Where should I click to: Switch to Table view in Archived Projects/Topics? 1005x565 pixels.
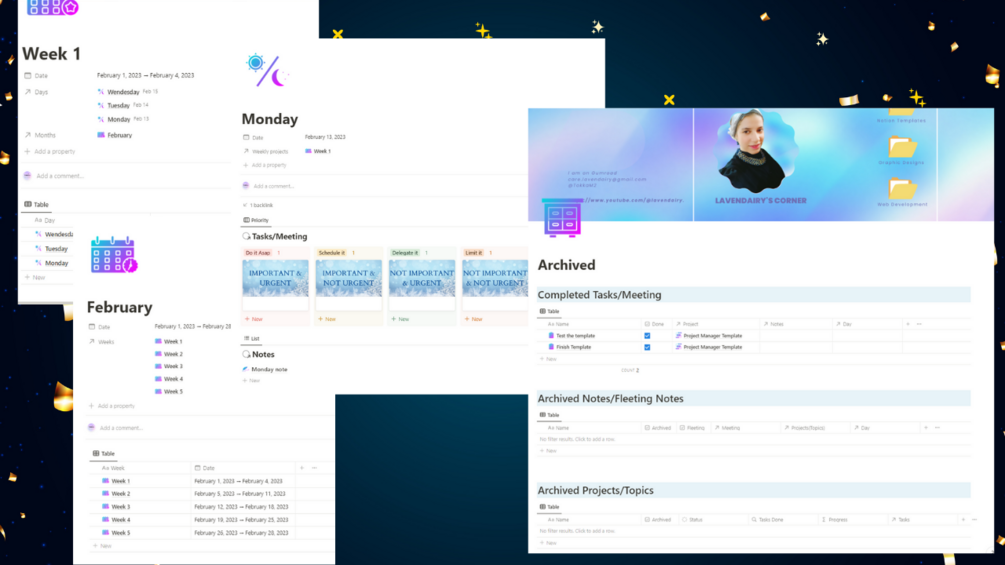tap(549, 507)
